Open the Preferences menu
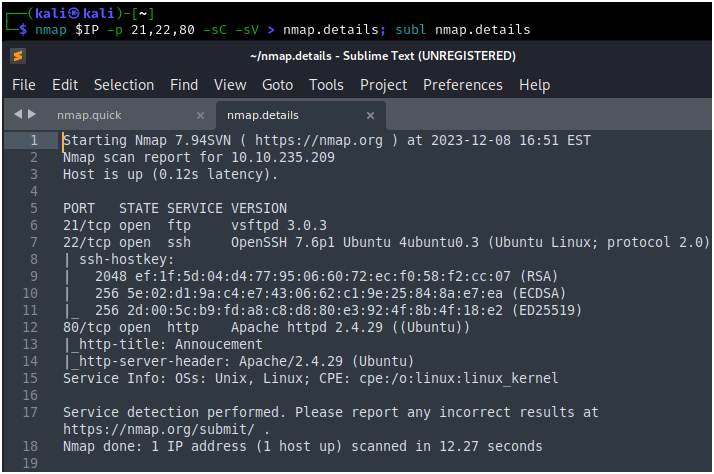 coord(463,85)
